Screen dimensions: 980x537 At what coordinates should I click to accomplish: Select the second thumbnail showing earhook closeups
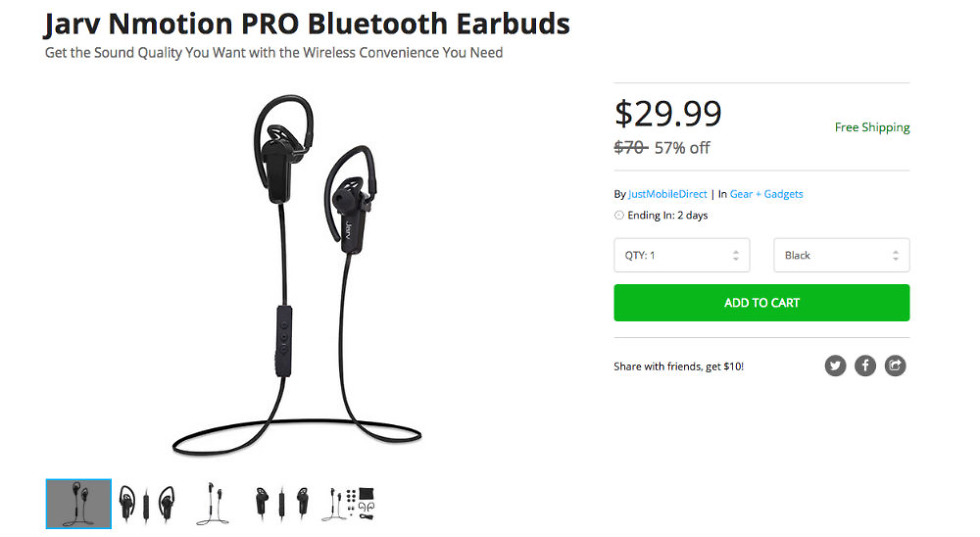pos(148,503)
